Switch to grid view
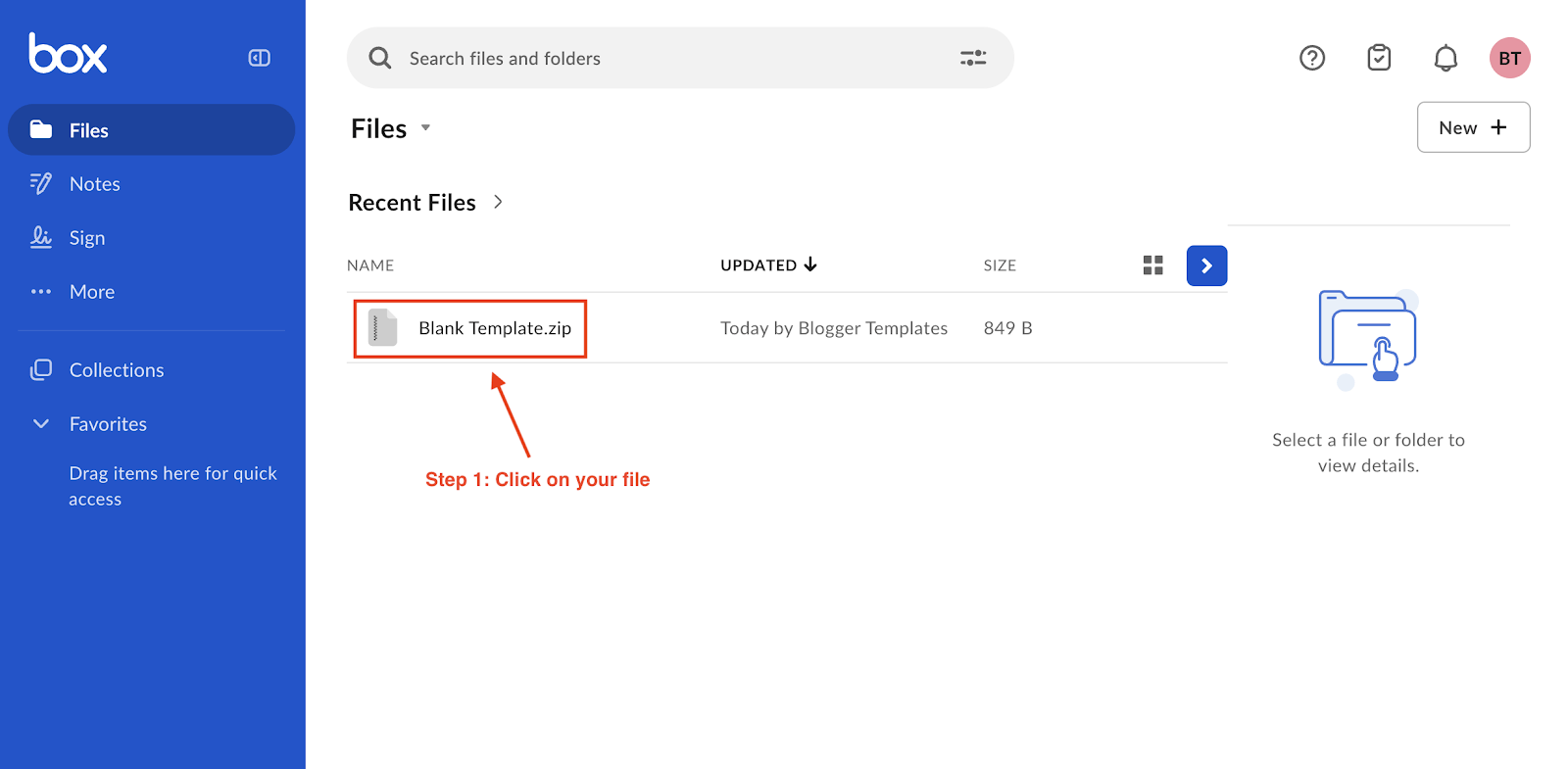Viewport: 1568px width, 769px height. [1153, 265]
